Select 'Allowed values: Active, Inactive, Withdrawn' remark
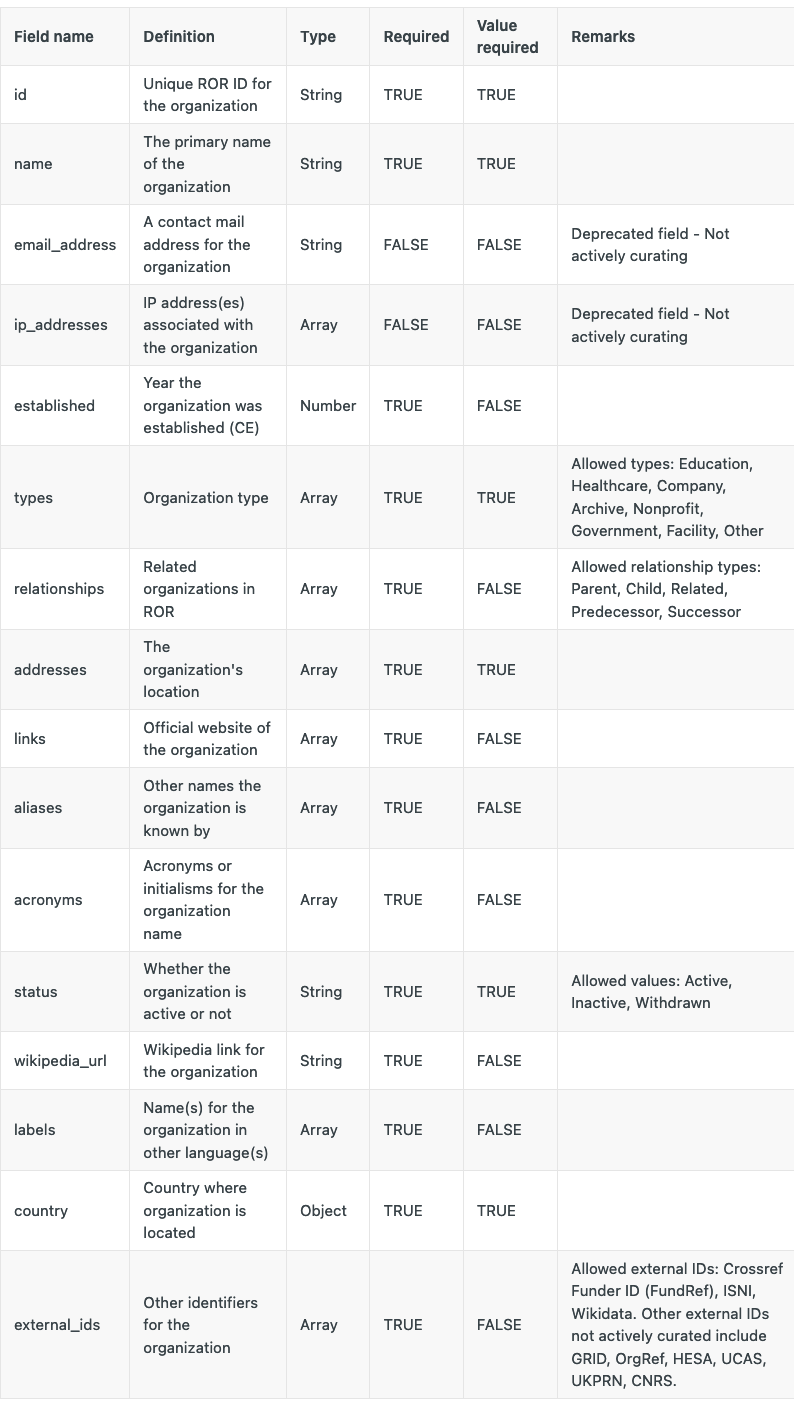Screen dimensions: 794x1402 point(651,992)
